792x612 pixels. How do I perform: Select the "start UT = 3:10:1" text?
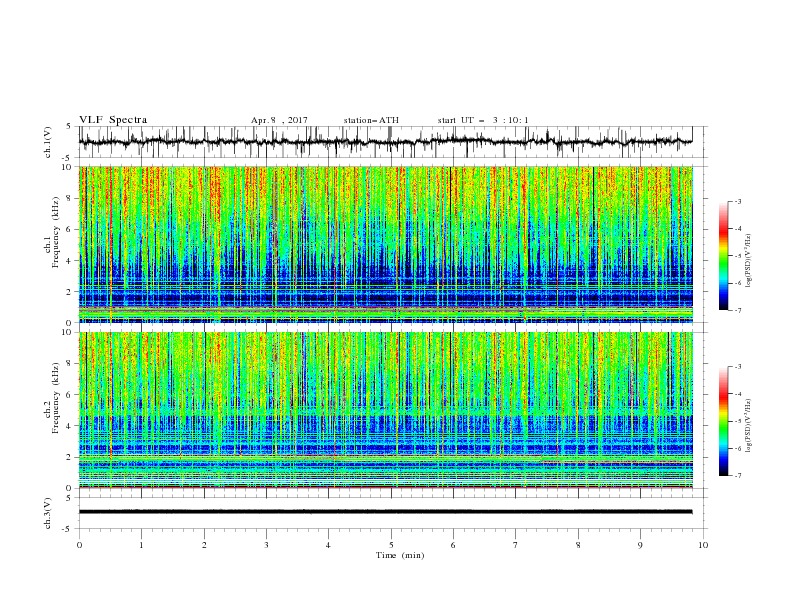pyautogui.click(x=483, y=120)
